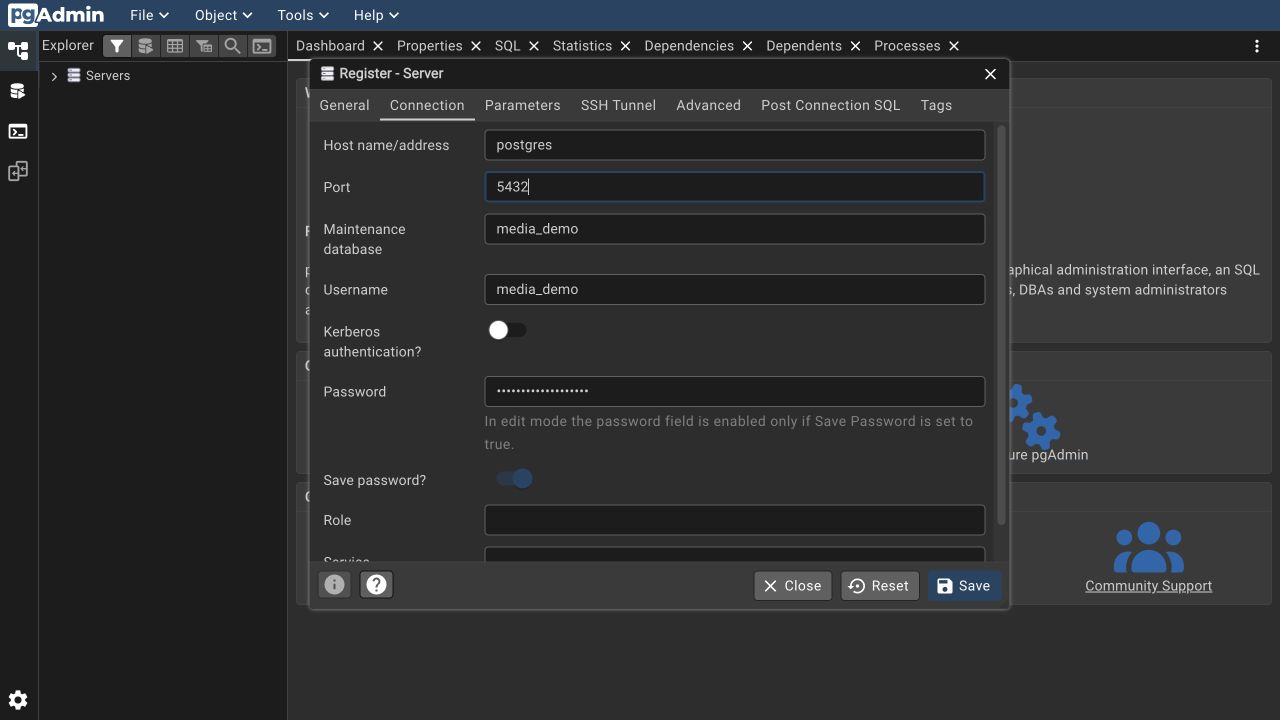Open settings gear at bottom left

pos(18,700)
